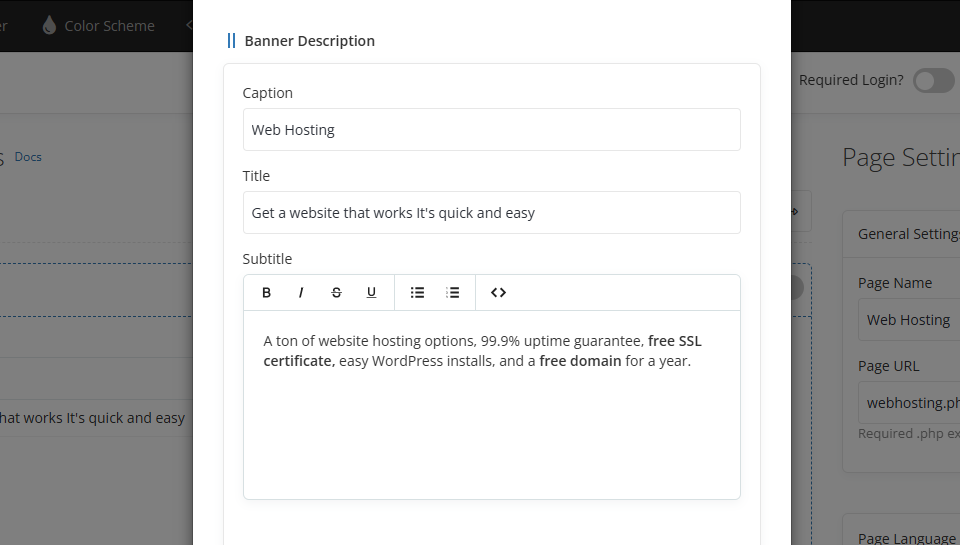Click the Page URL field
The height and width of the screenshot is (545, 960).
click(908, 403)
